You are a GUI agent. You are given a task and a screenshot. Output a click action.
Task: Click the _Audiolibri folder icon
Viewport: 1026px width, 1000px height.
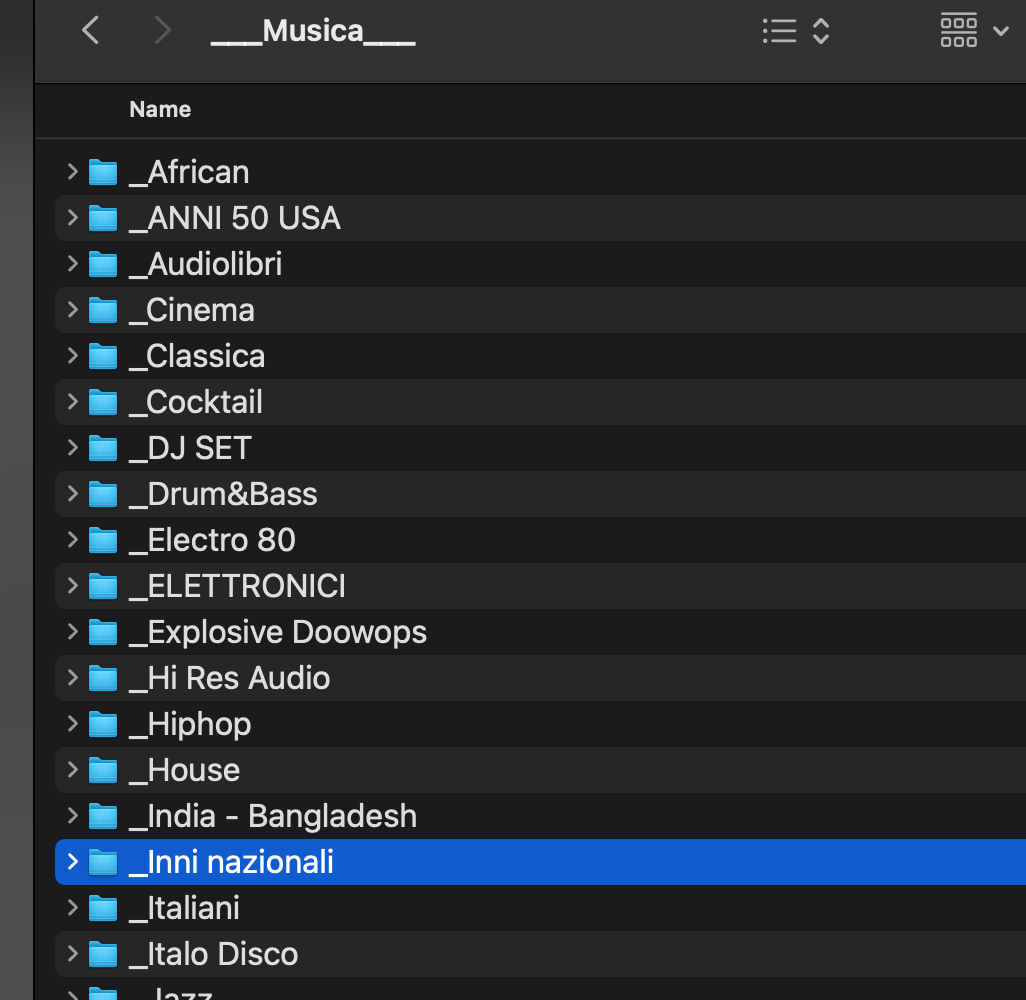coord(103,264)
